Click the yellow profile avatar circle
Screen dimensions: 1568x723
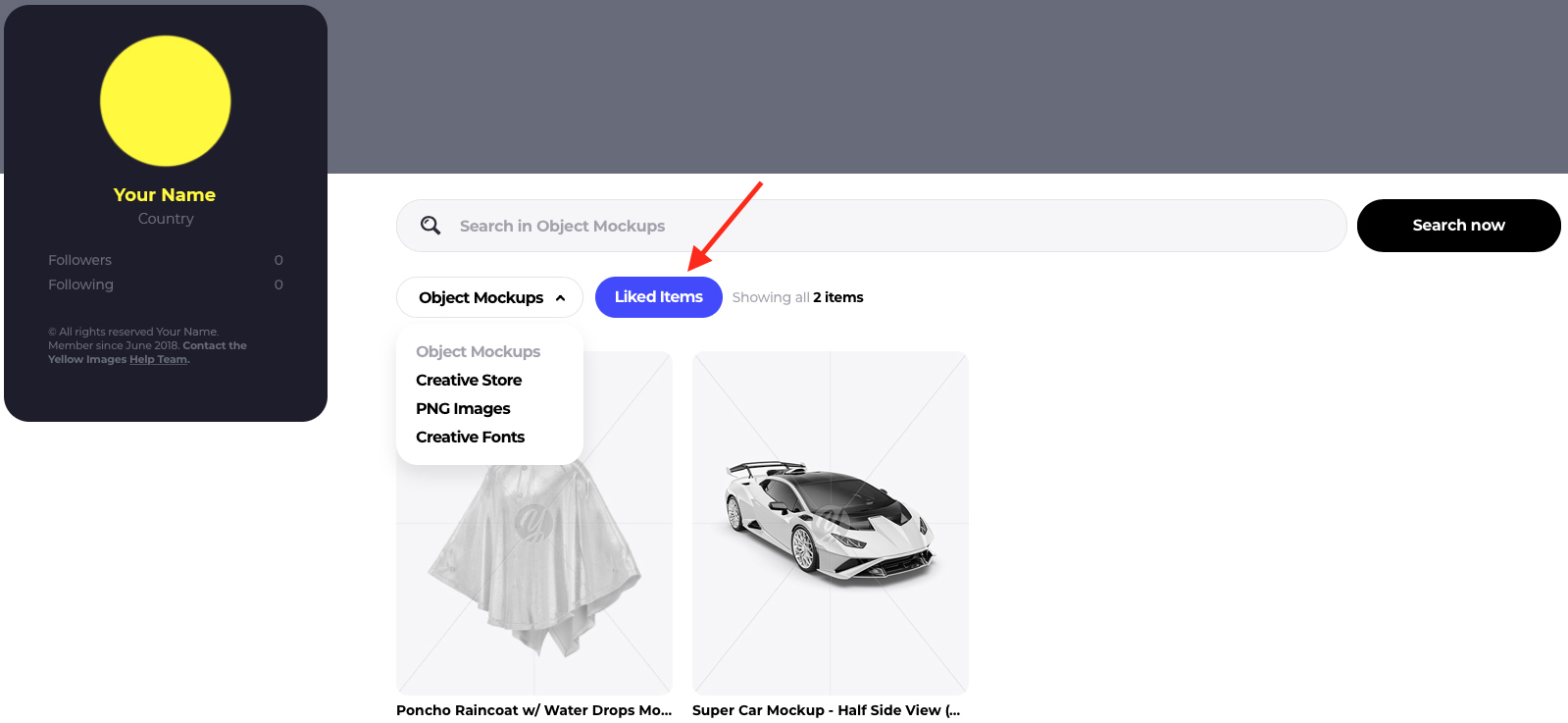[166, 101]
